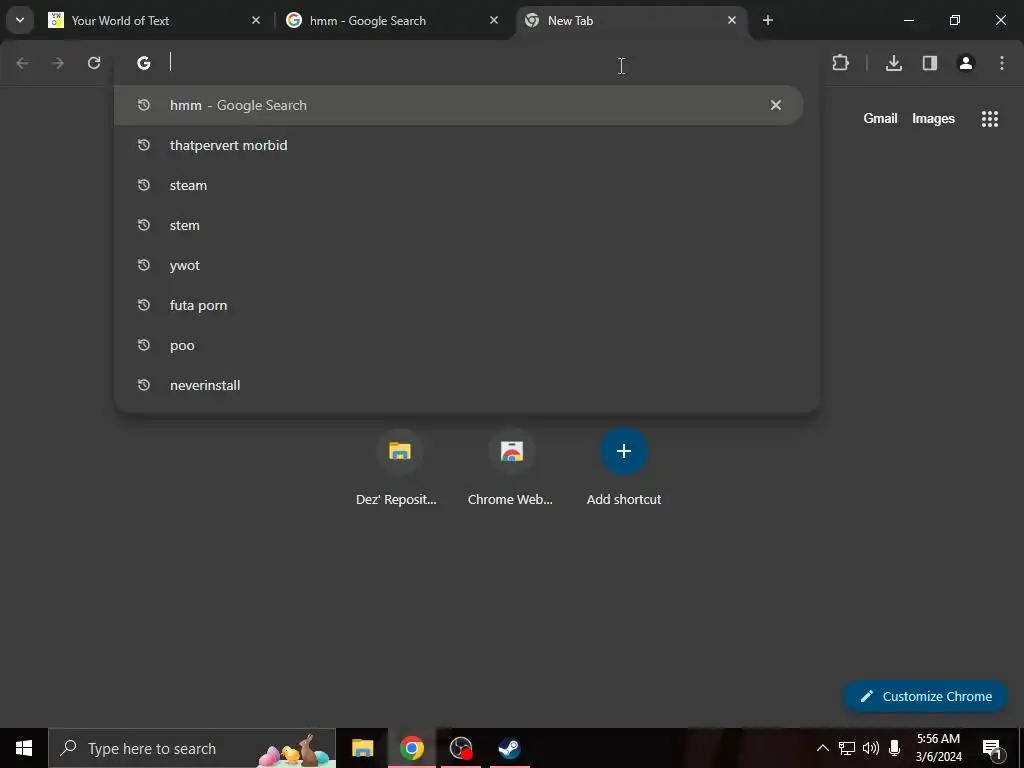Image resolution: width=1024 pixels, height=768 pixels.
Task: Remove the hmm suggestion with X
Action: coord(776,105)
